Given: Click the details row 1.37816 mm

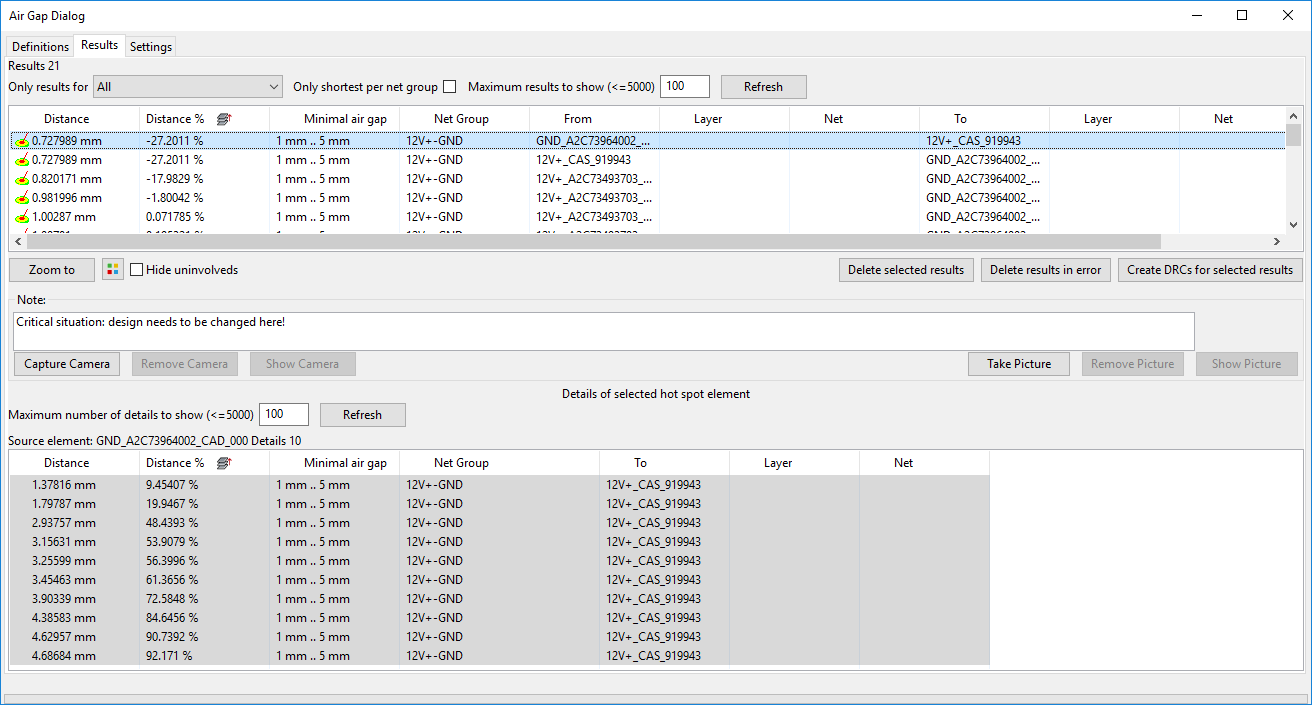Looking at the screenshot, I should (499, 485).
